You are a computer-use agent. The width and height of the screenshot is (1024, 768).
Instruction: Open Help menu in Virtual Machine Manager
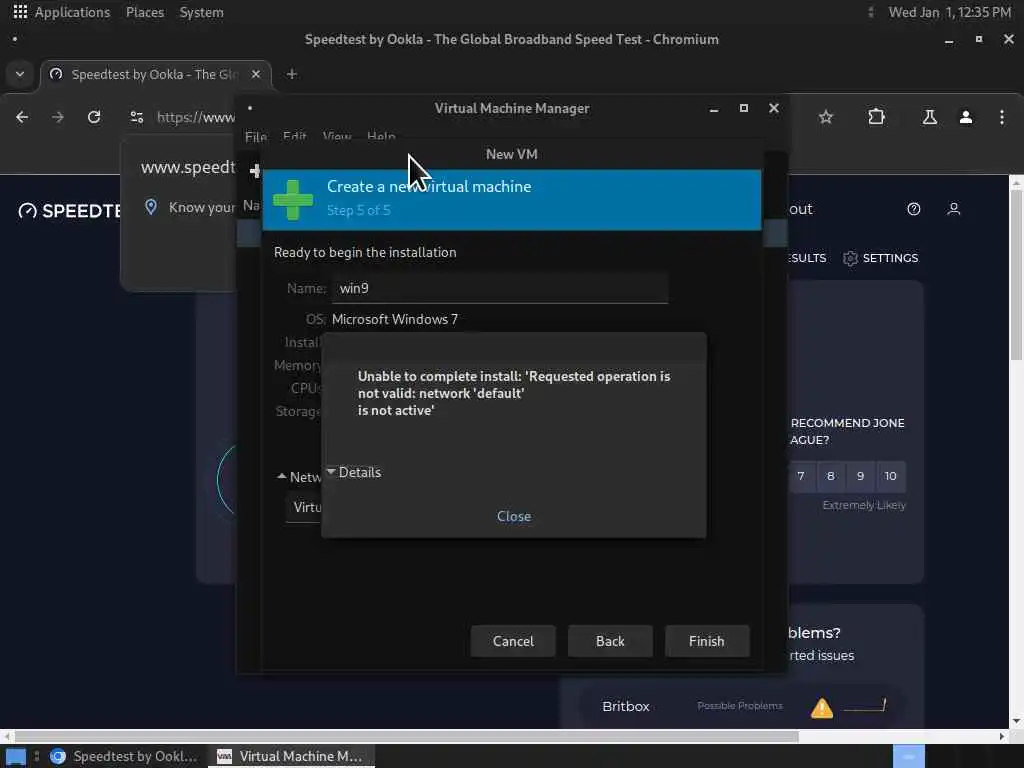[x=381, y=136]
